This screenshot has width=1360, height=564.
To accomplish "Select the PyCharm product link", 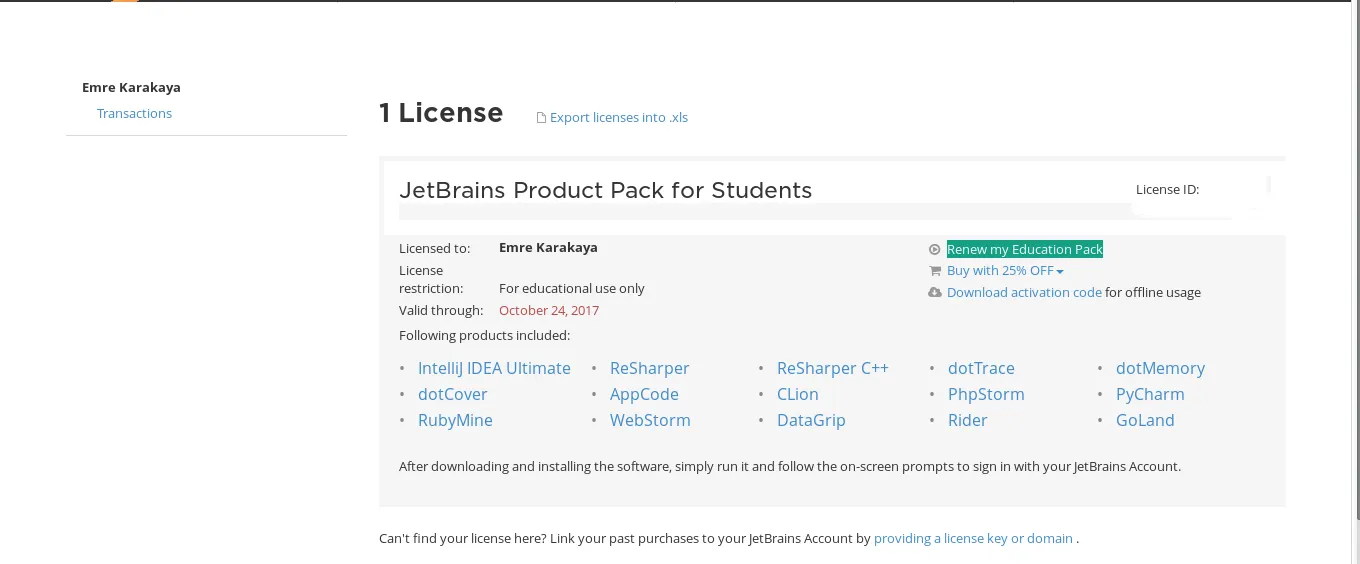I will tap(1150, 395).
